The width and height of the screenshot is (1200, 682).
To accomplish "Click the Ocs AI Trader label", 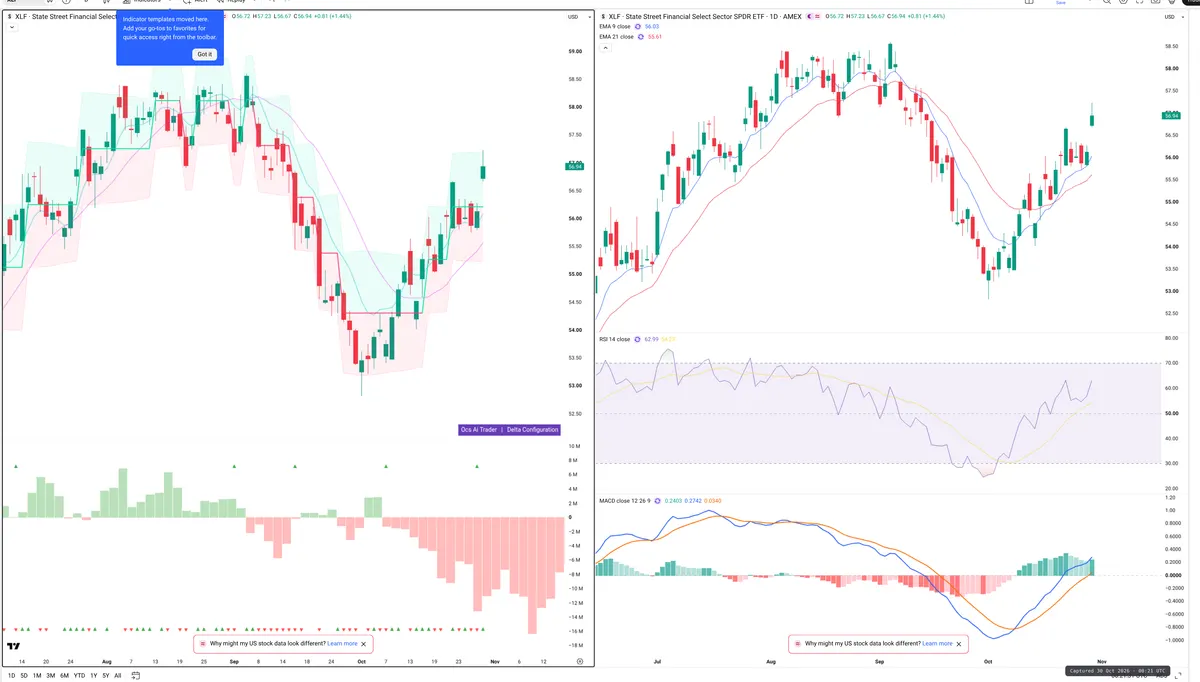I will coord(478,430).
